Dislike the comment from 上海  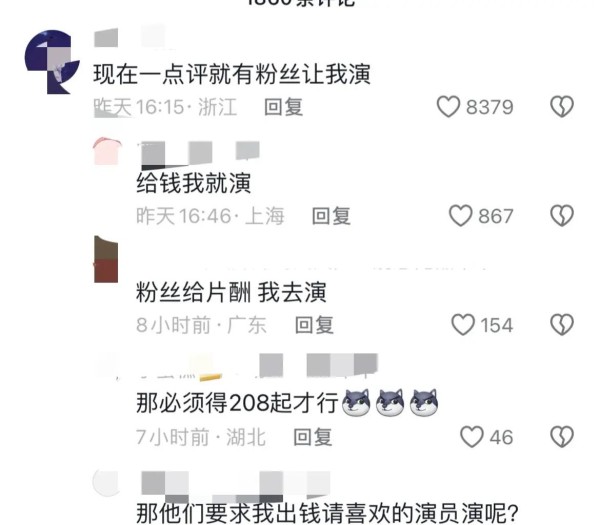point(562,215)
